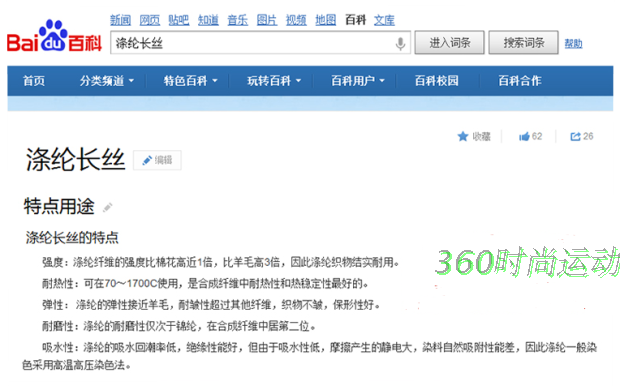Screen dimensions: 620x386
Task: Expand the 玩转百科 dropdown menu
Action: click(274, 81)
